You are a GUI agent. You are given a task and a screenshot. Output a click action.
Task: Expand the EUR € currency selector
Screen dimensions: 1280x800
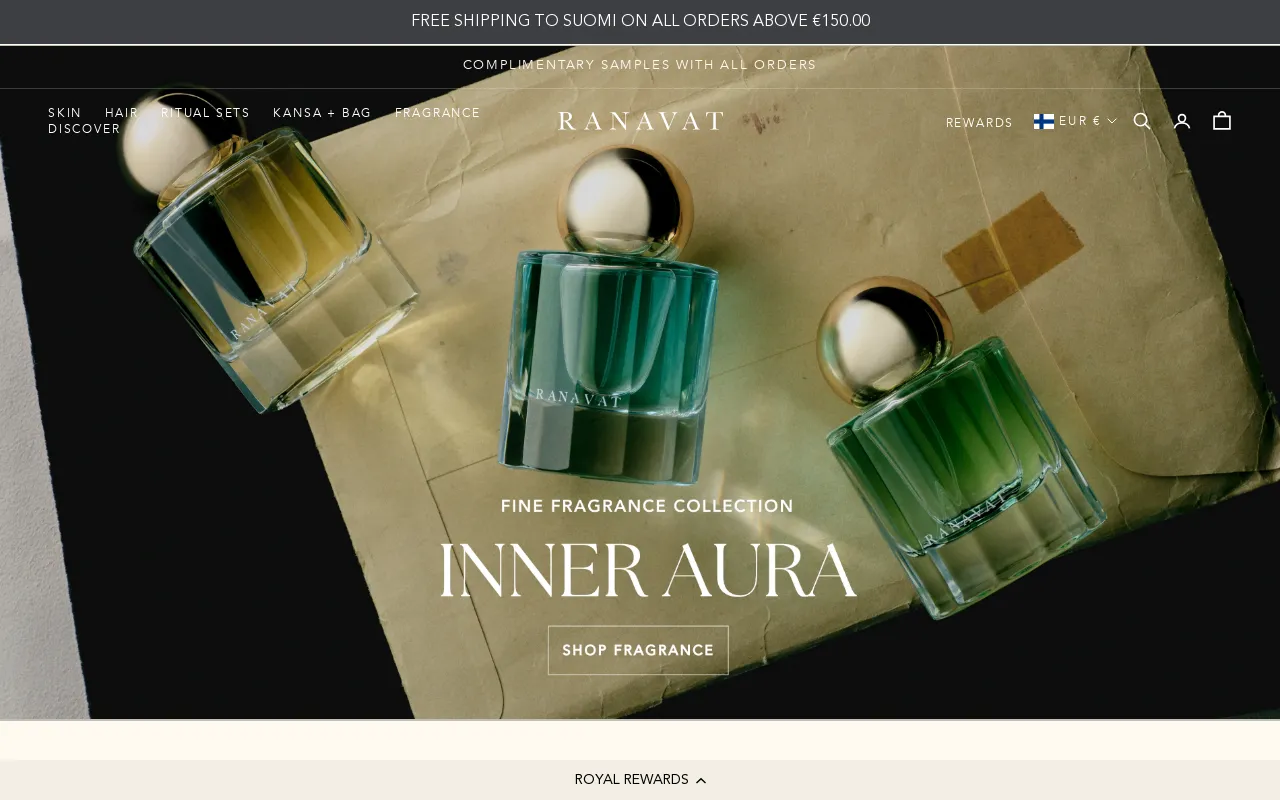pyautogui.click(x=1076, y=121)
